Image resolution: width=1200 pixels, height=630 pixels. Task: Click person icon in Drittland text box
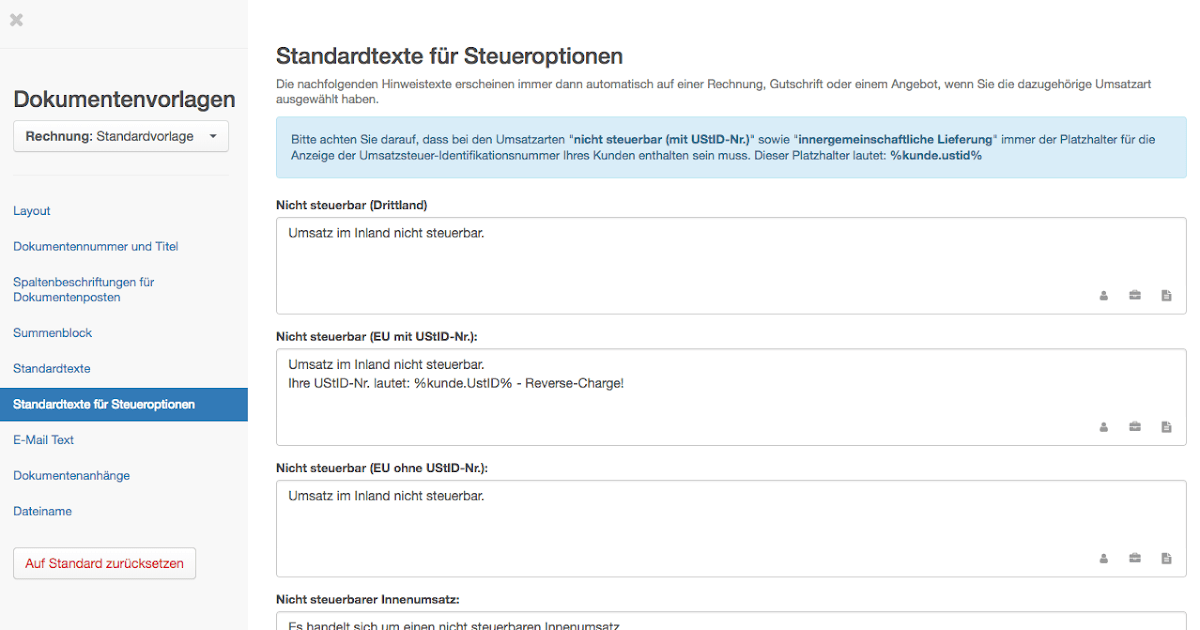click(1104, 295)
